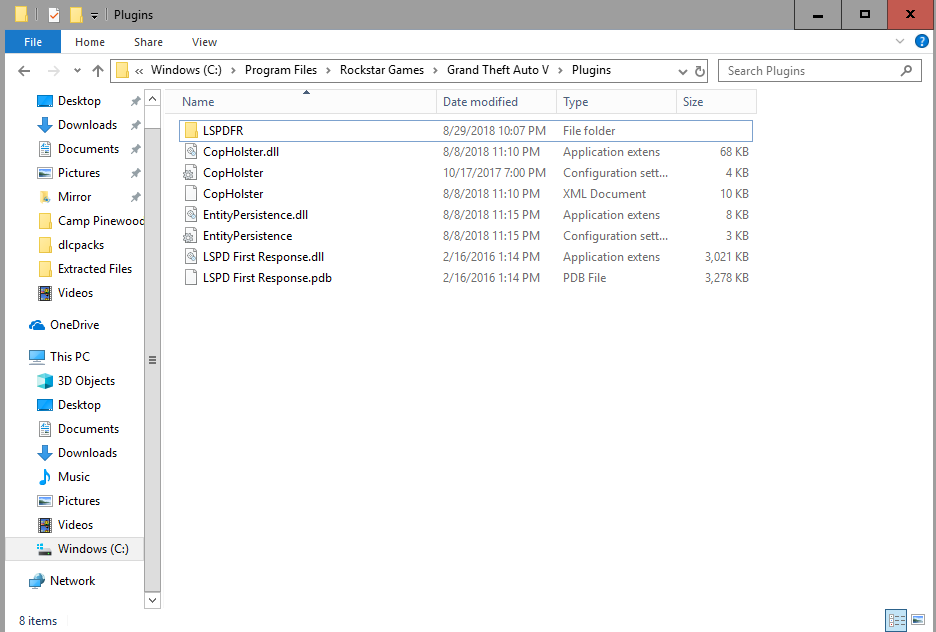Select the LSPD First Response.pdb icon
This screenshot has width=936, height=632.
pyautogui.click(x=191, y=278)
